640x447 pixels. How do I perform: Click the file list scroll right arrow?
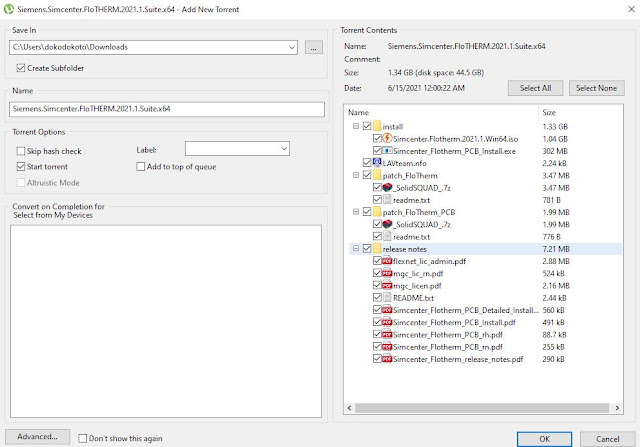(617, 408)
